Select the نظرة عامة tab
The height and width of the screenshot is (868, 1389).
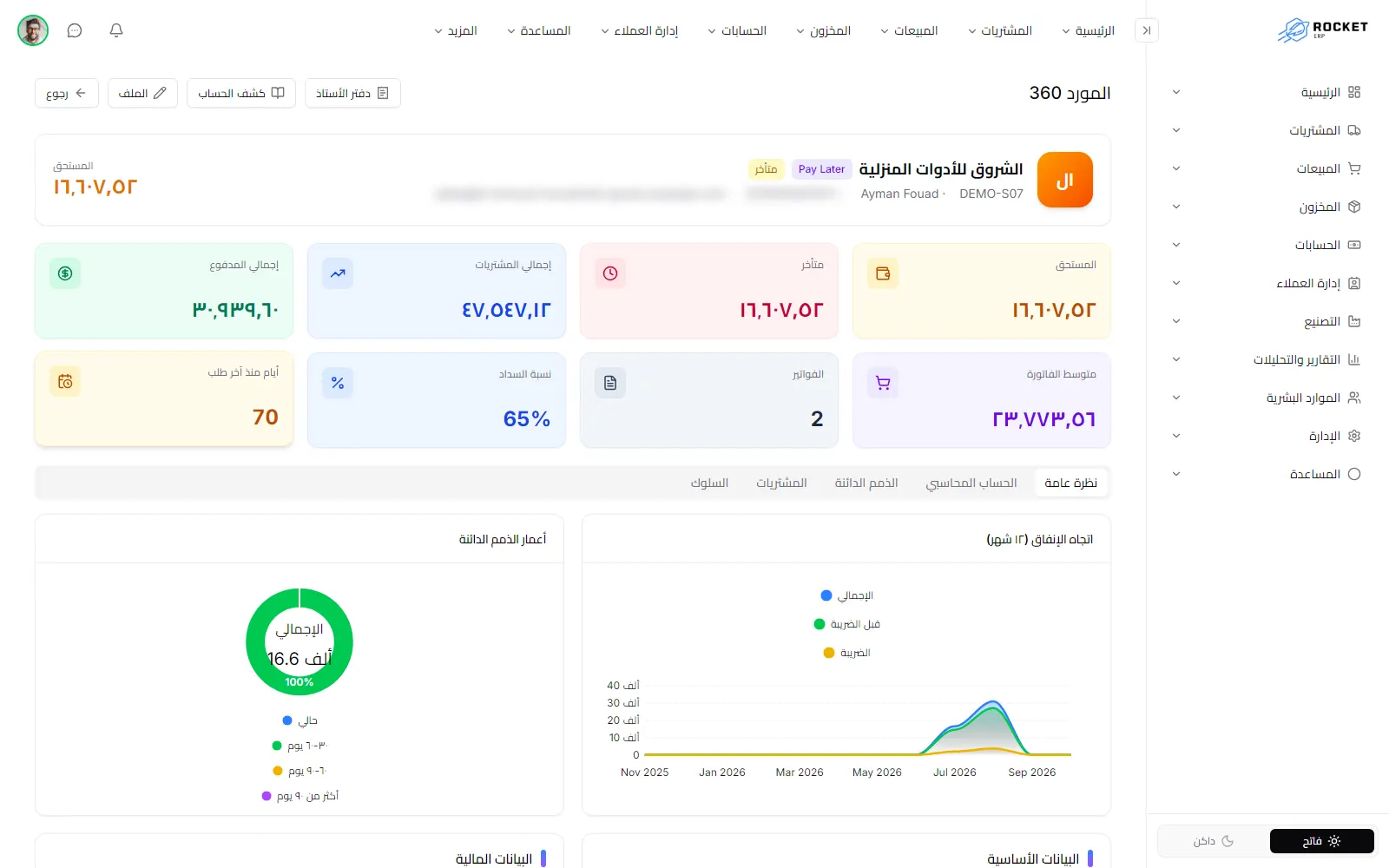point(1070,483)
